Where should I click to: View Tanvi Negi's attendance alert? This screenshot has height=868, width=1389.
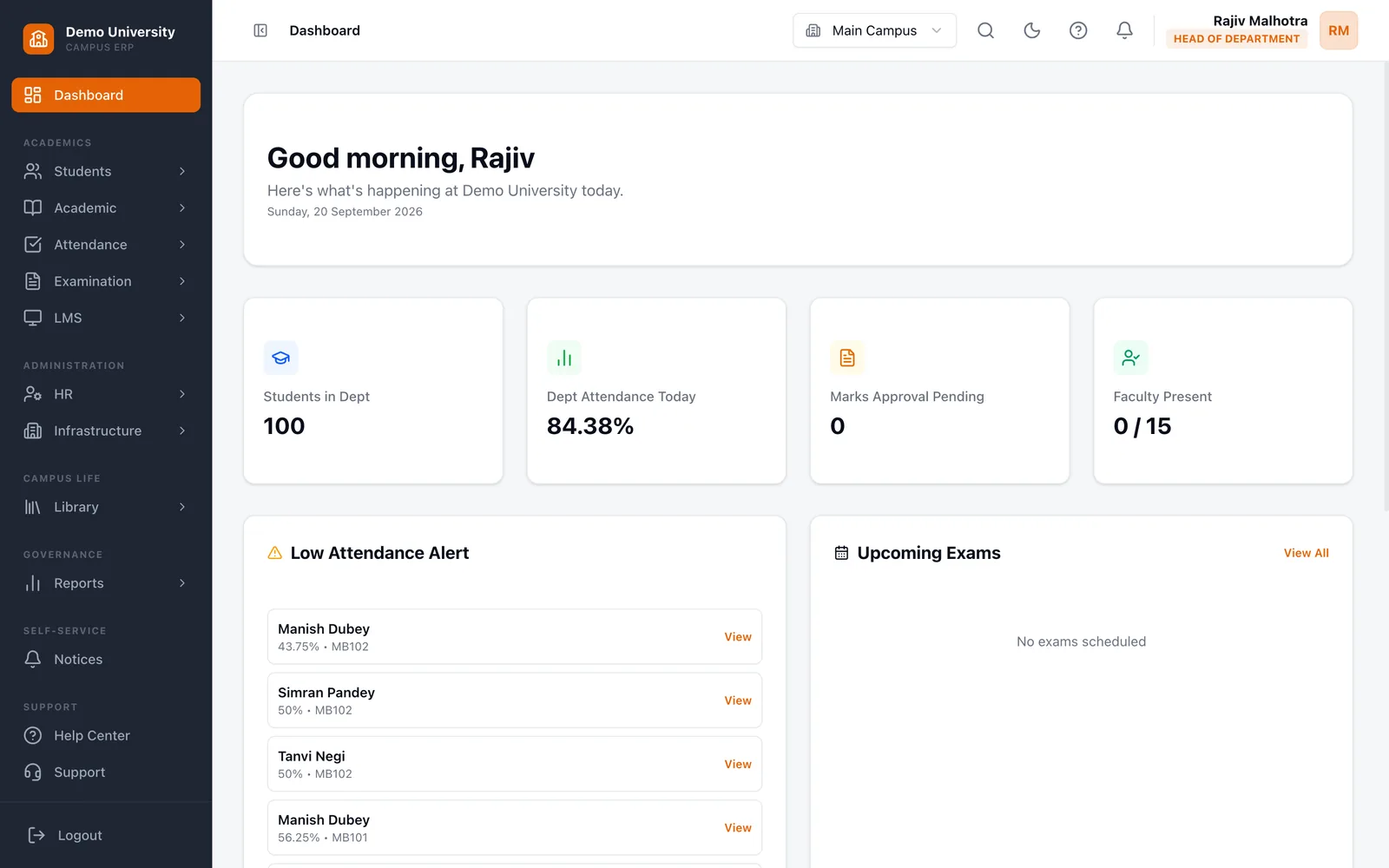point(738,764)
